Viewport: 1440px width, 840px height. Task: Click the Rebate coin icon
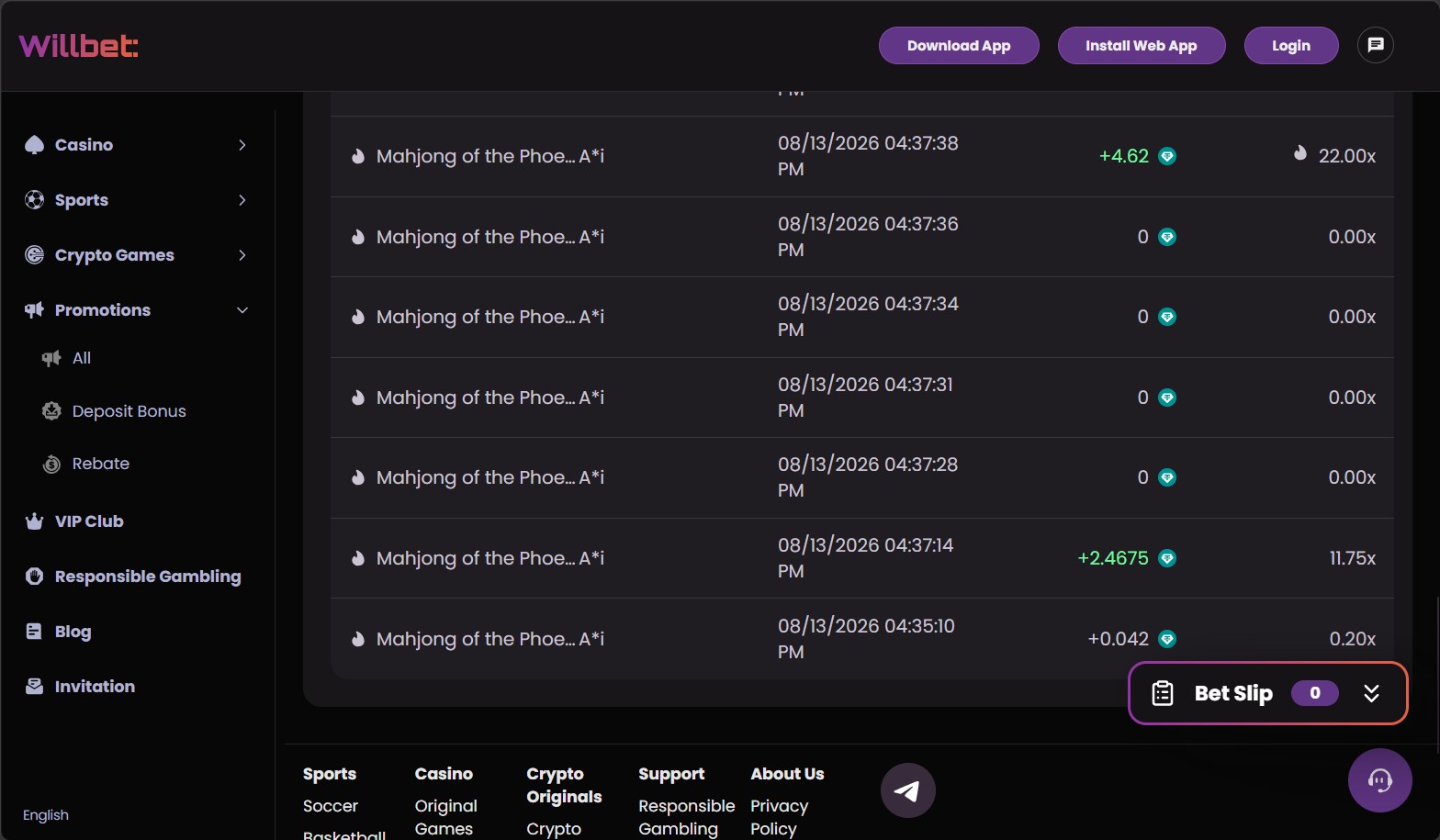click(x=52, y=465)
